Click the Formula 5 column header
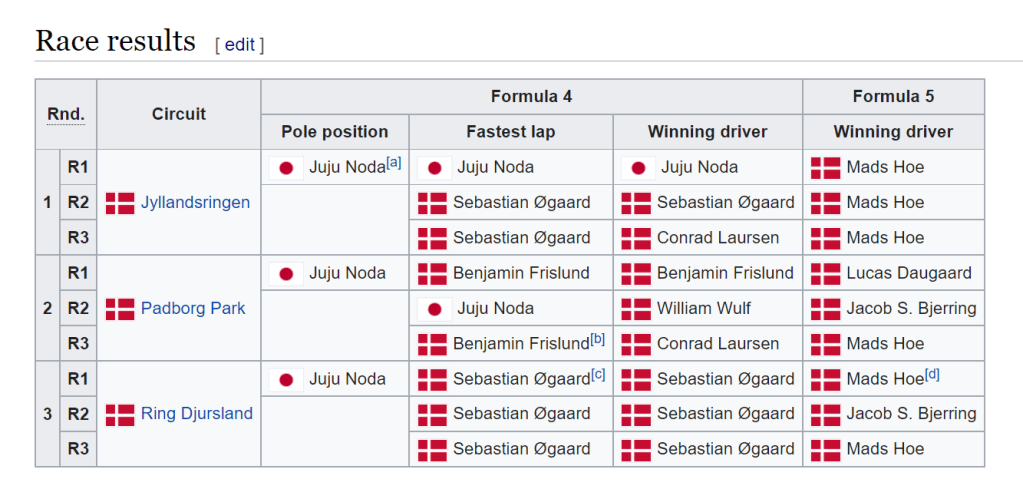 click(893, 97)
